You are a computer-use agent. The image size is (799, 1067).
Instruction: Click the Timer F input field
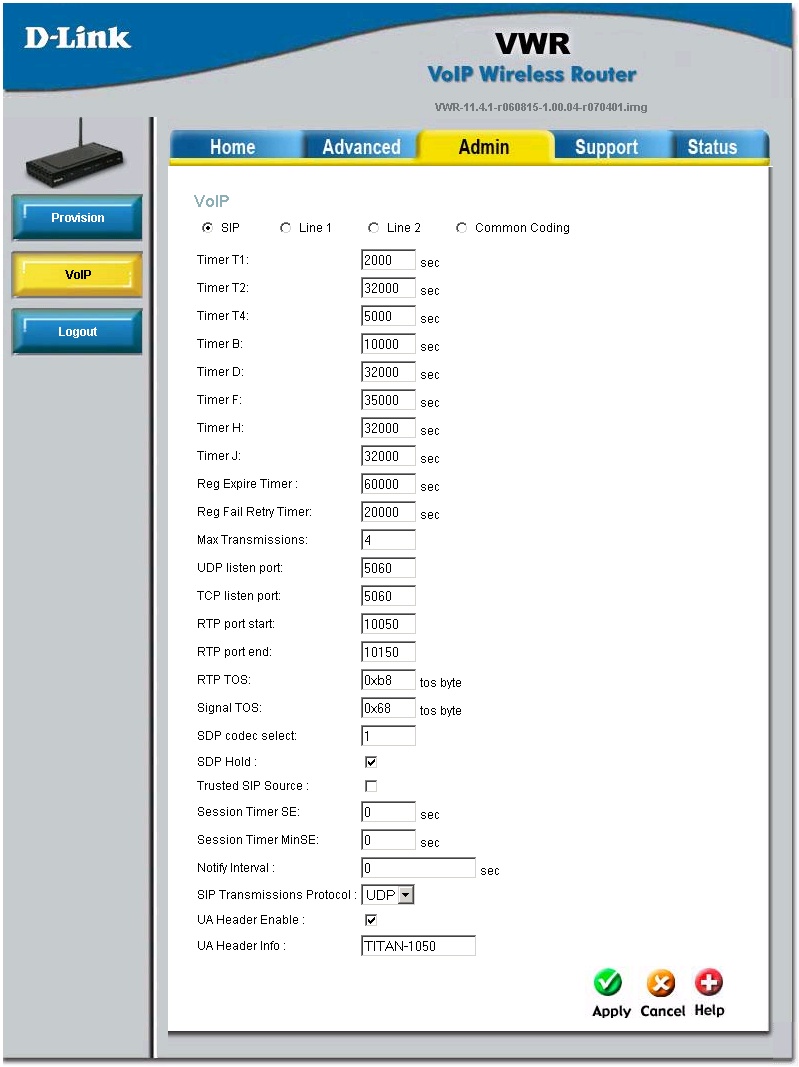click(388, 400)
